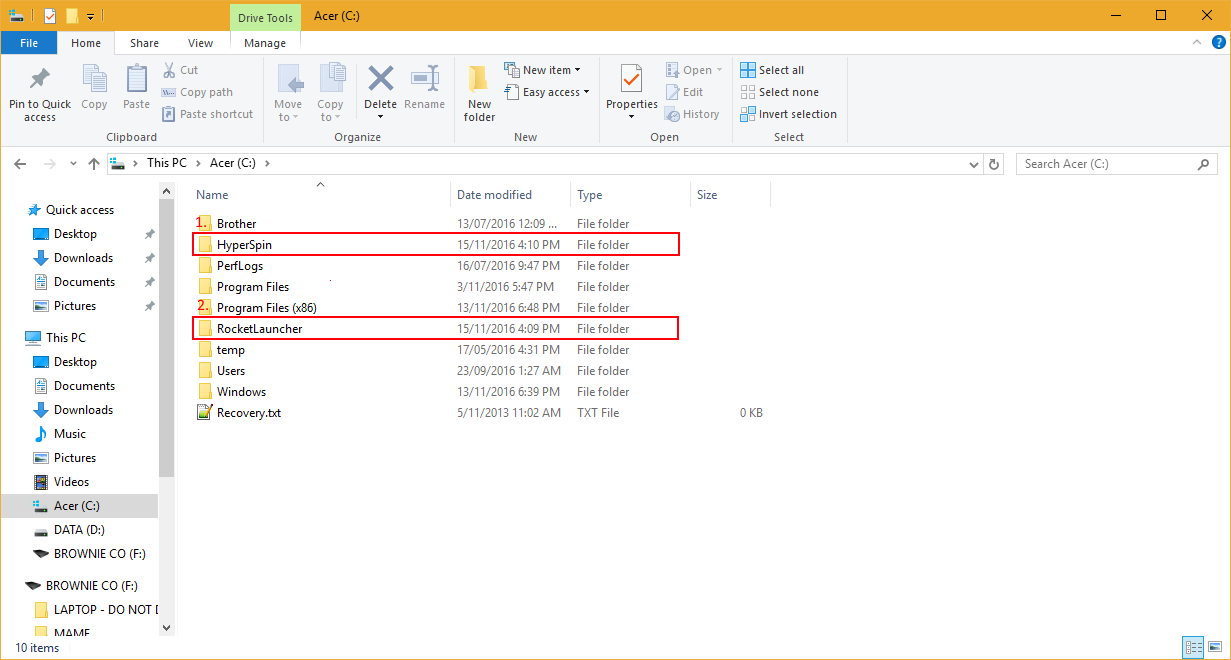1231x660 pixels.
Task: Click the Edit command in Open group
Action: click(685, 92)
